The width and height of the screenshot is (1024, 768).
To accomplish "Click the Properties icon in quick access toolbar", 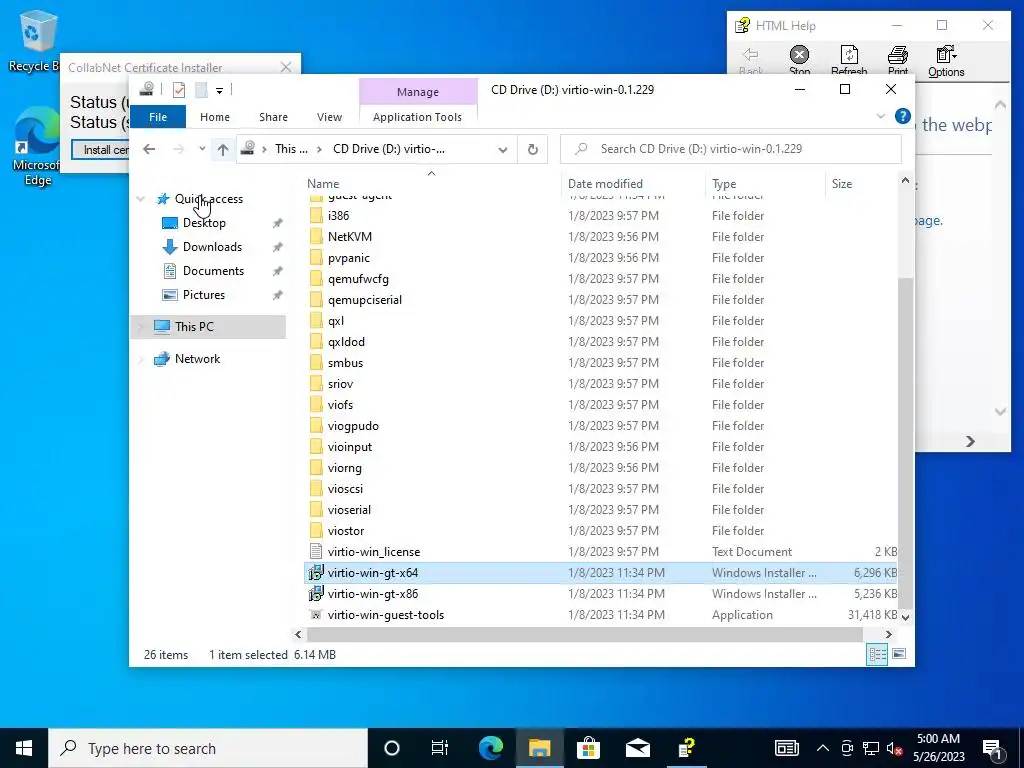I will [x=178, y=90].
